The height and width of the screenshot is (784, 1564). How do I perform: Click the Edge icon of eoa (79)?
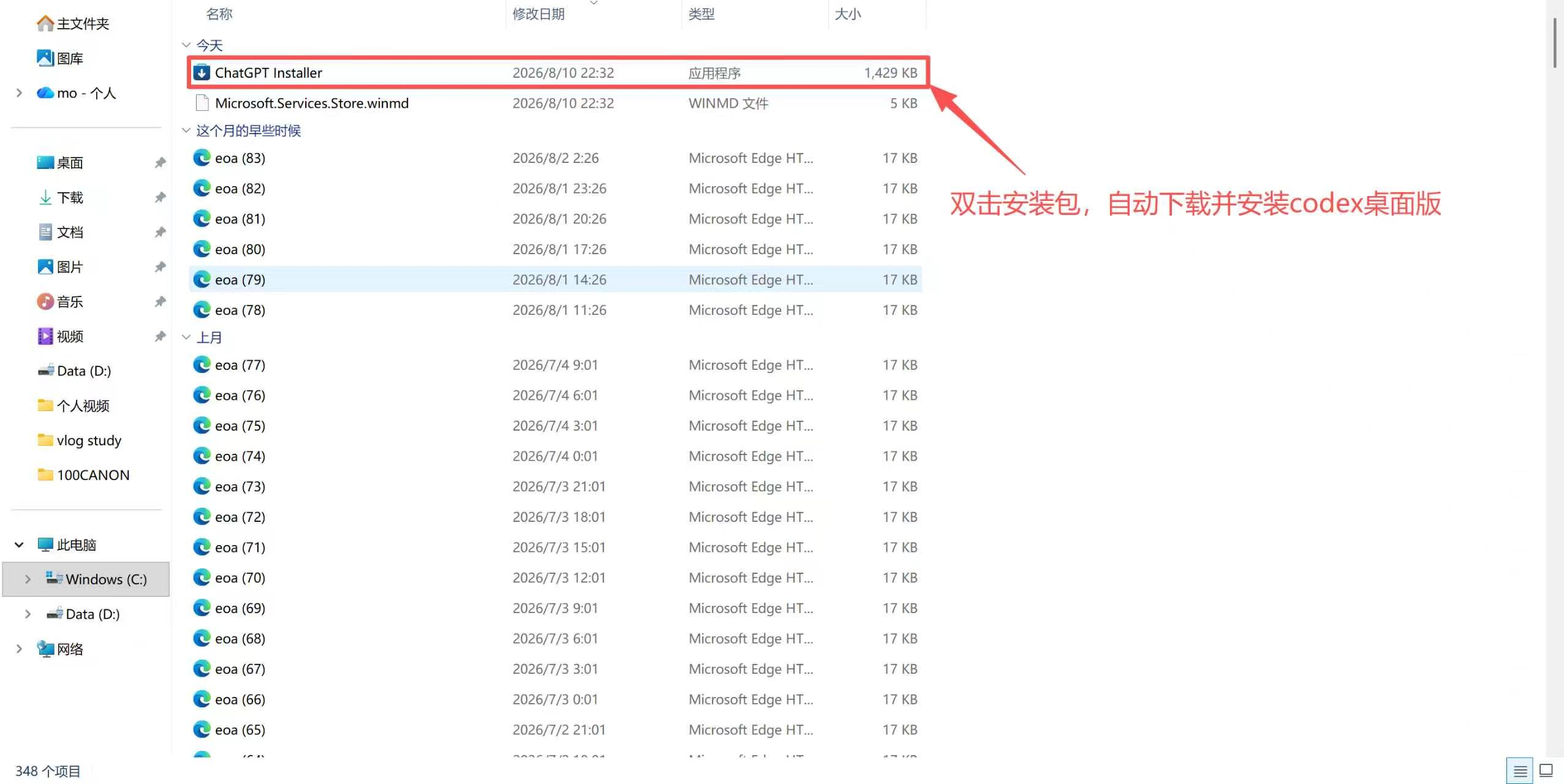point(202,279)
